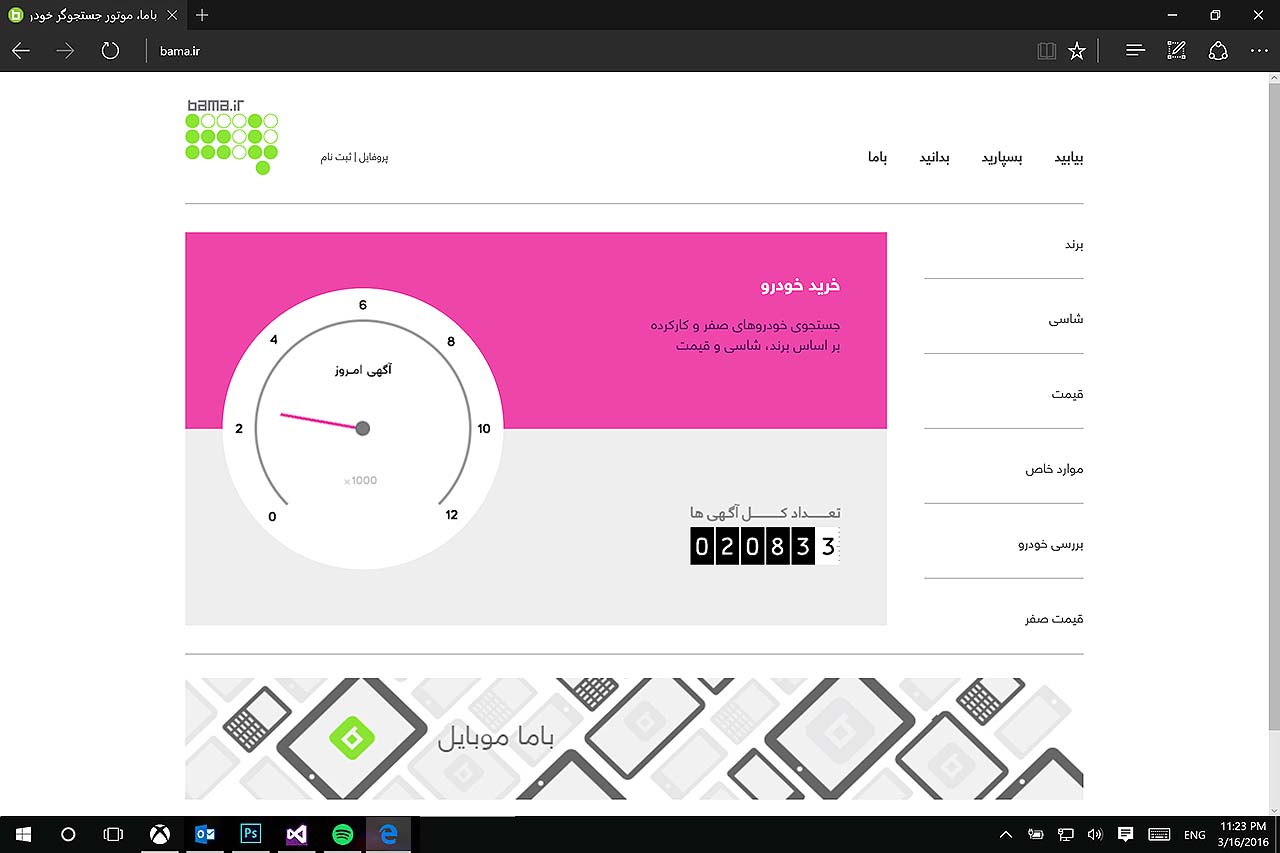The image size is (1280, 853).
Task: Open the بیابید menu item
Action: (1069, 158)
